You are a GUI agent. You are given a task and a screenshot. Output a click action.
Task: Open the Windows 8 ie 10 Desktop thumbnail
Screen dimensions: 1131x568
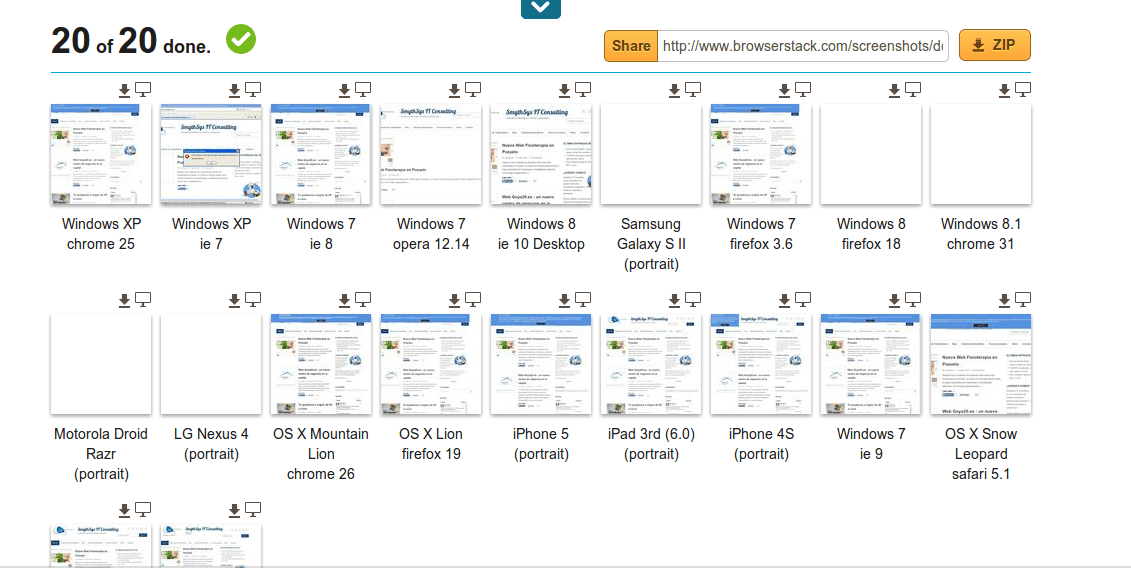click(x=541, y=154)
